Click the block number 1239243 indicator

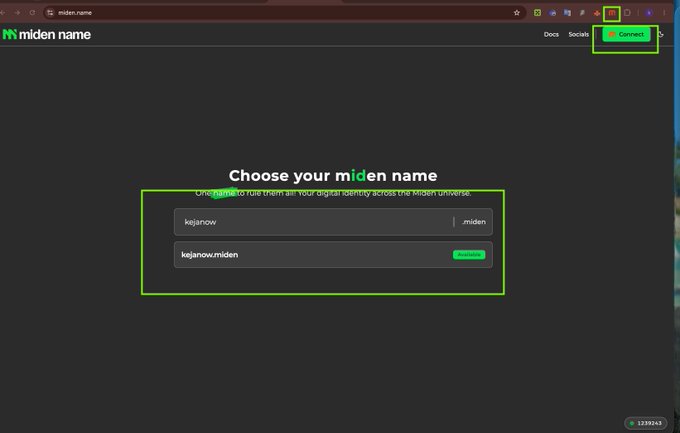tap(646, 423)
